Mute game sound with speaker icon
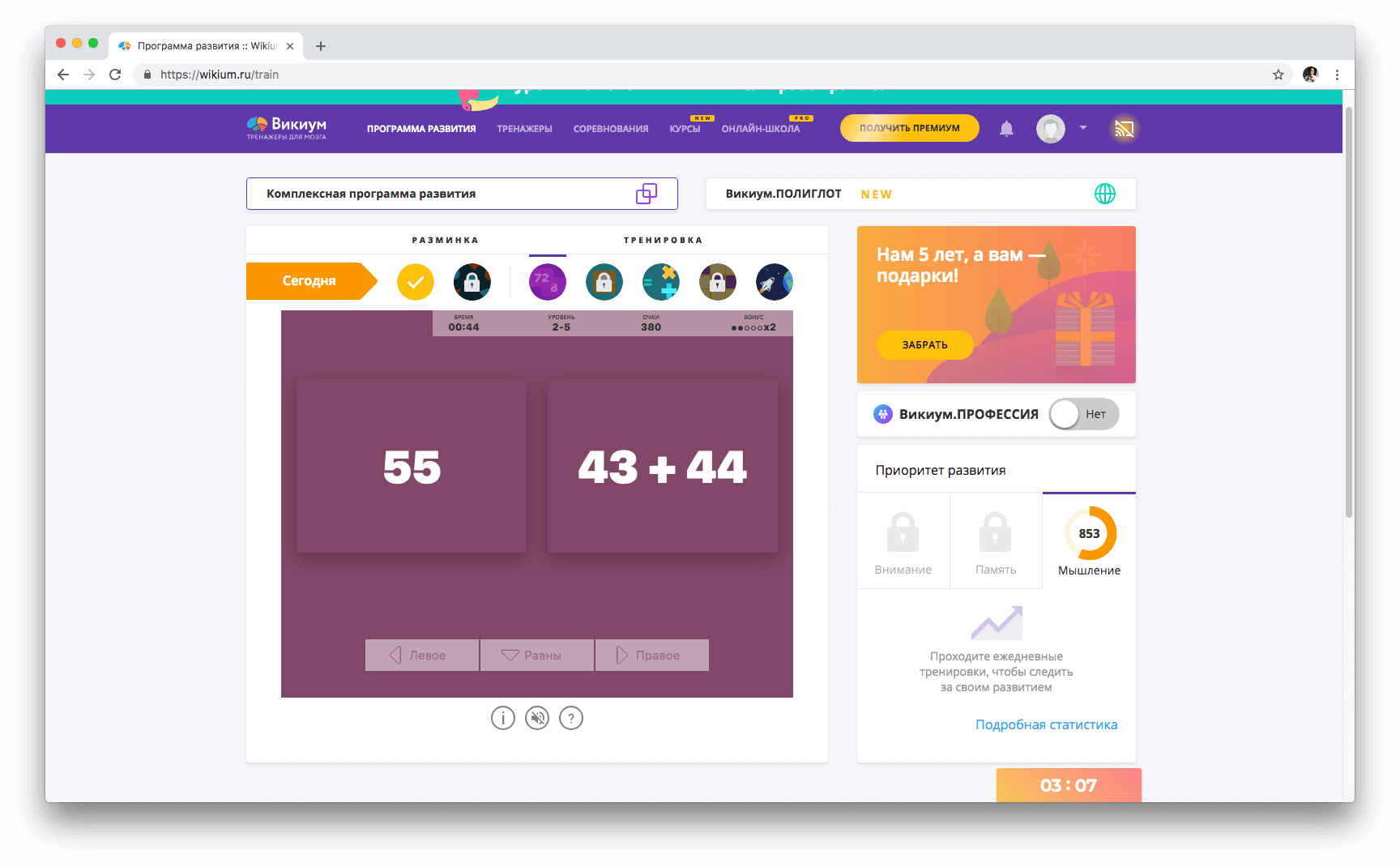Image resolution: width=1400 pixels, height=867 pixels. point(537,718)
